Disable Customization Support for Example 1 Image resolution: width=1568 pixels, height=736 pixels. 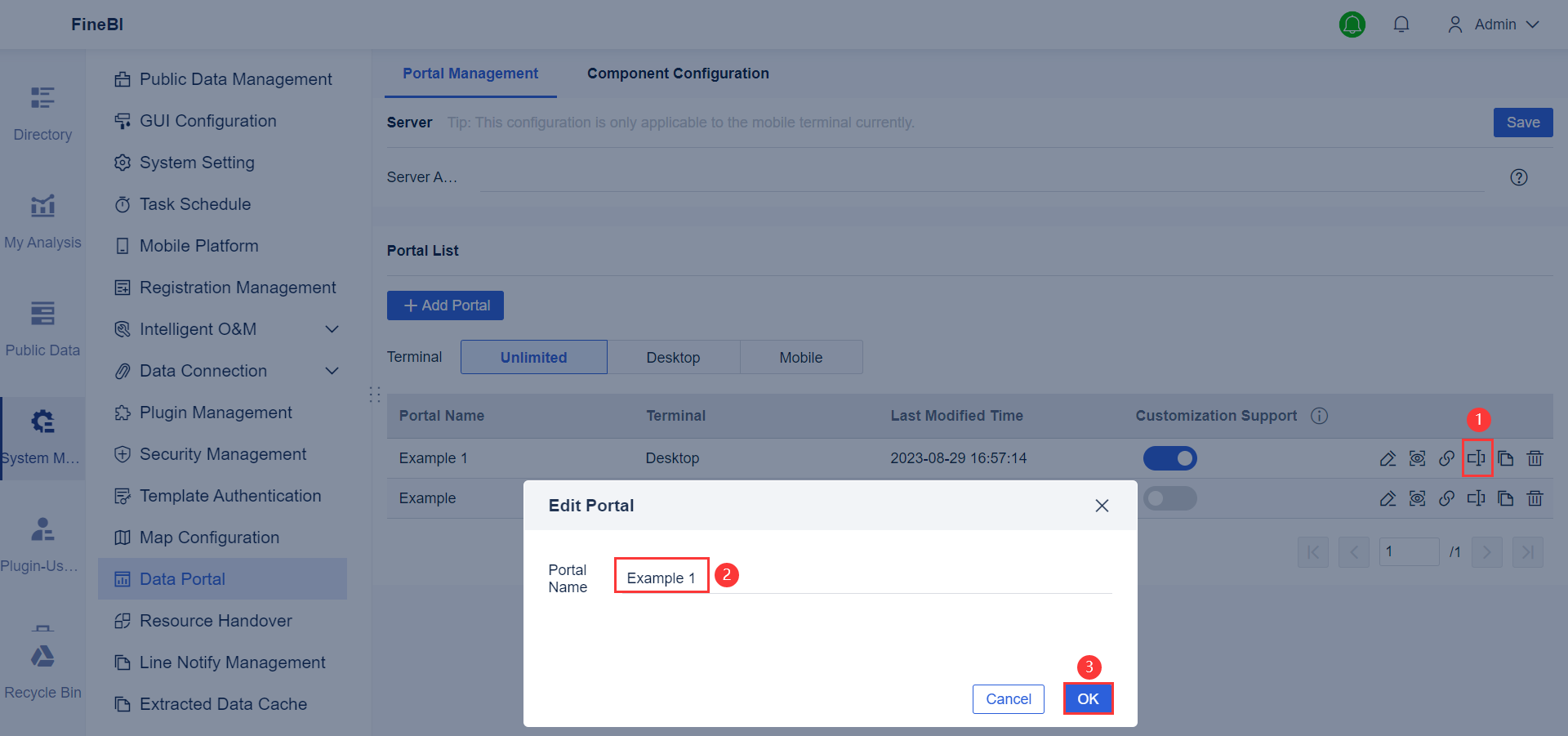point(1170,458)
